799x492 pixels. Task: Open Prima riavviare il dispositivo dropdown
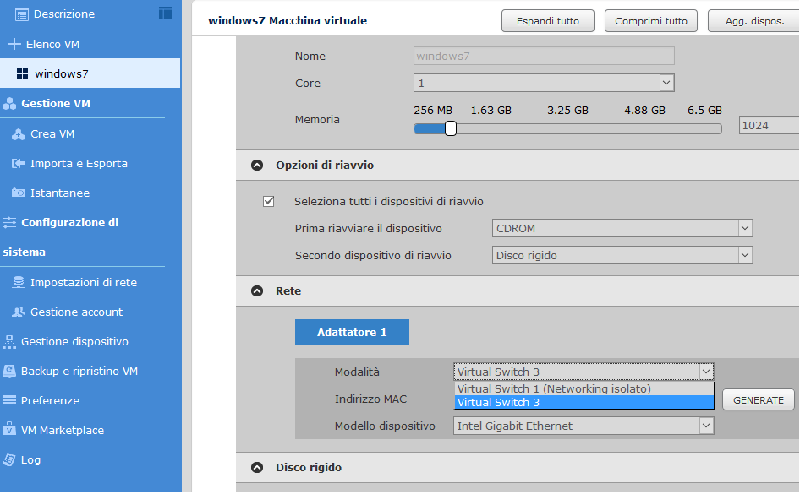[x=622, y=228]
